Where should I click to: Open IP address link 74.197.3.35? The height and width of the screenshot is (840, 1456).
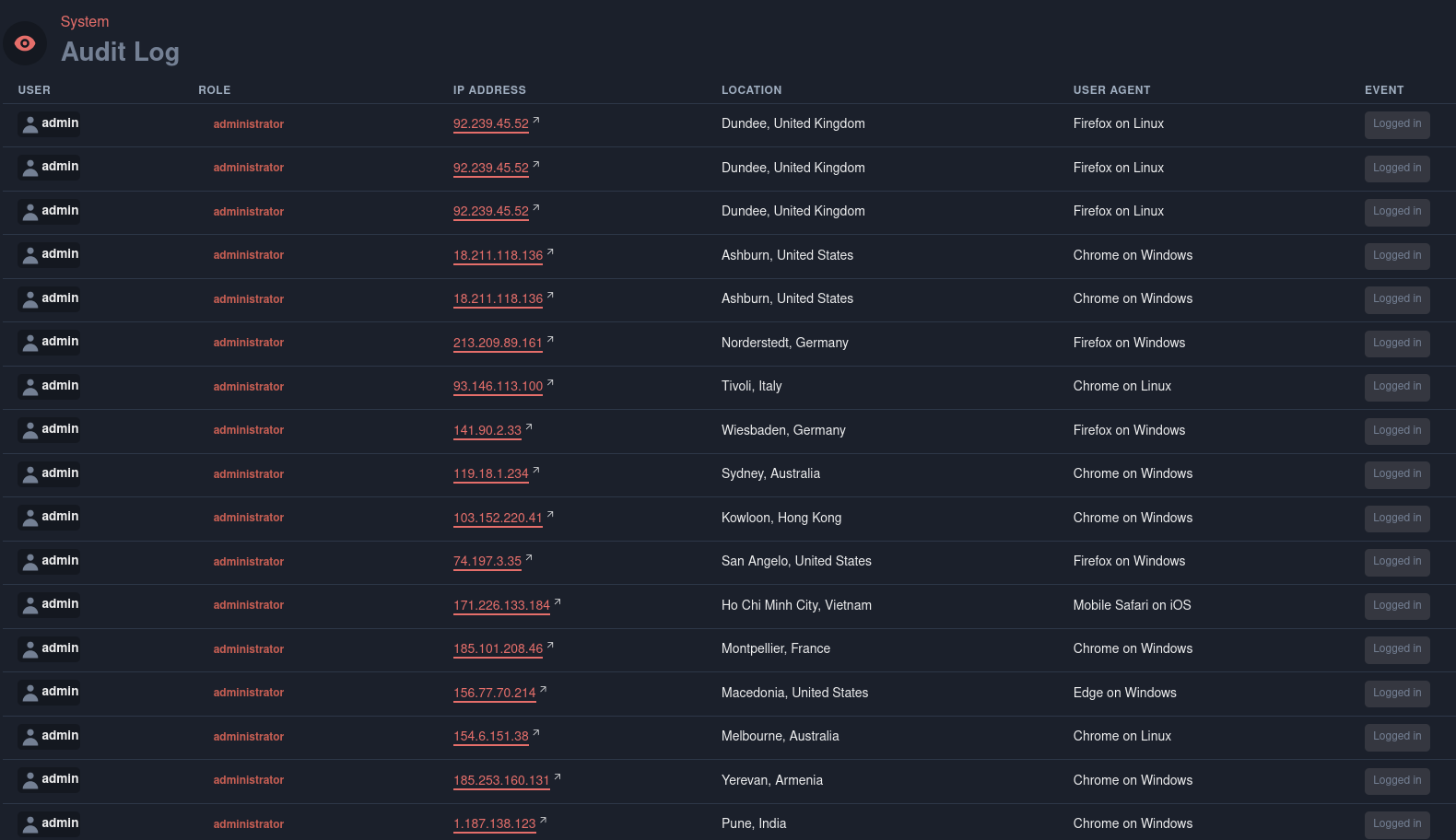pos(487,562)
